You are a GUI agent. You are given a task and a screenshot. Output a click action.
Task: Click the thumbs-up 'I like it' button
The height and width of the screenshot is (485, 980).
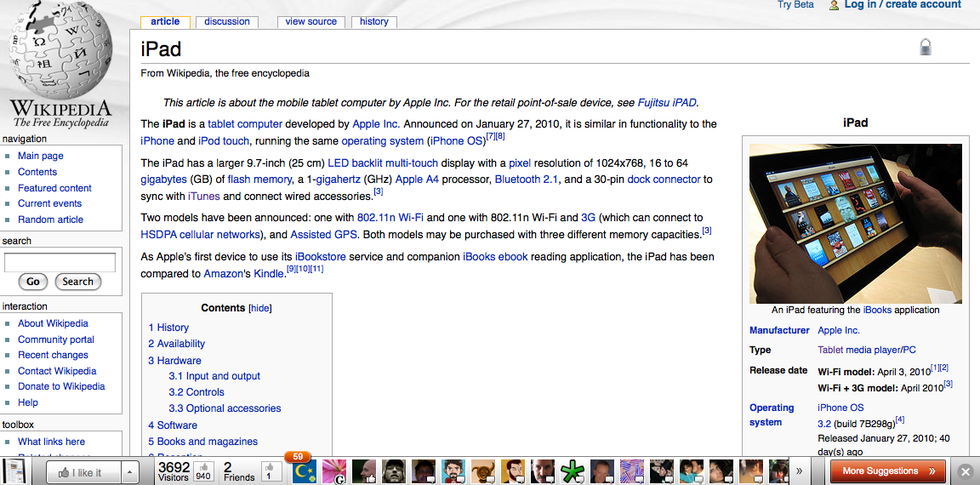click(83, 471)
